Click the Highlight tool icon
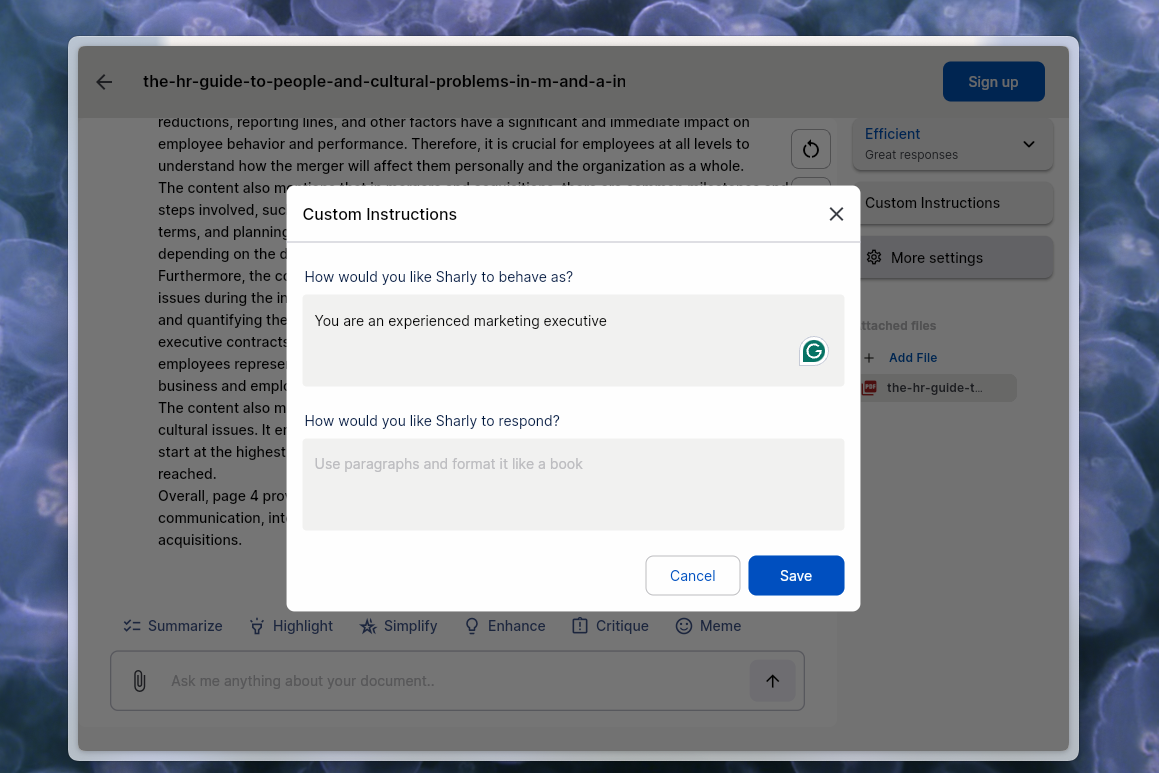 click(x=256, y=625)
